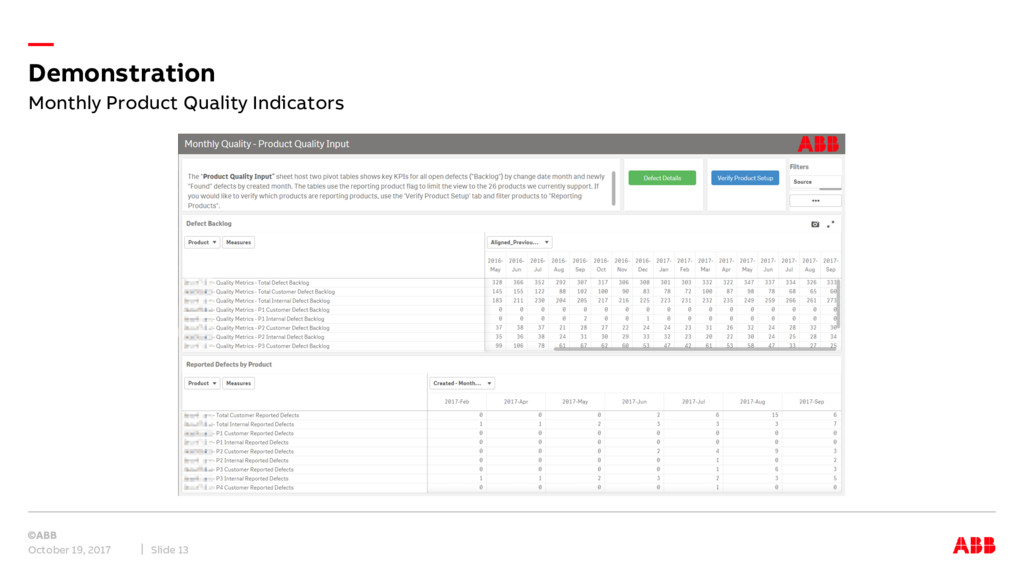1024x576 pixels.
Task: Click the Defect Backlog panel title
Action: tap(209, 223)
